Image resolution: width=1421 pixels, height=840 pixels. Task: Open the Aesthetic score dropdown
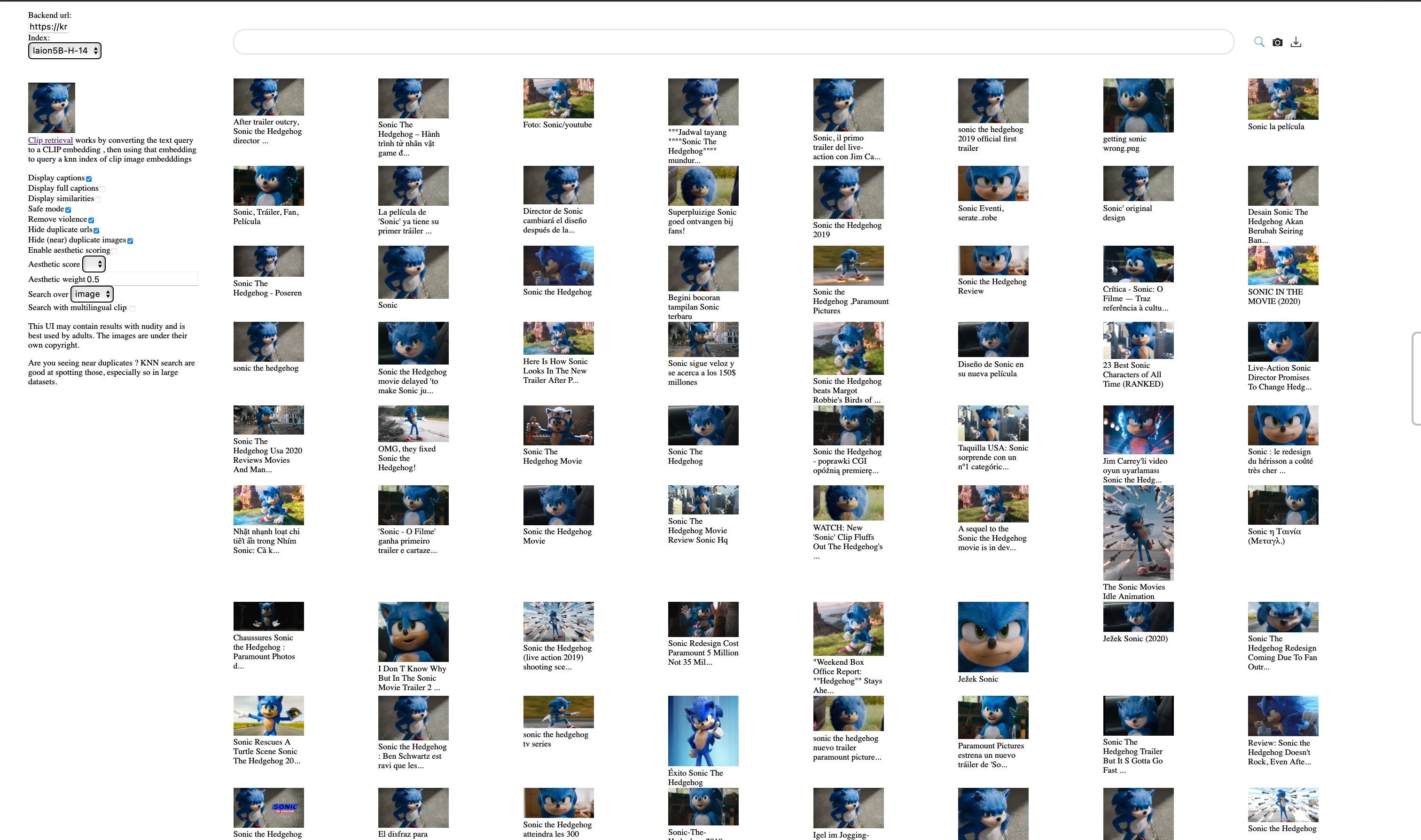(x=94, y=264)
